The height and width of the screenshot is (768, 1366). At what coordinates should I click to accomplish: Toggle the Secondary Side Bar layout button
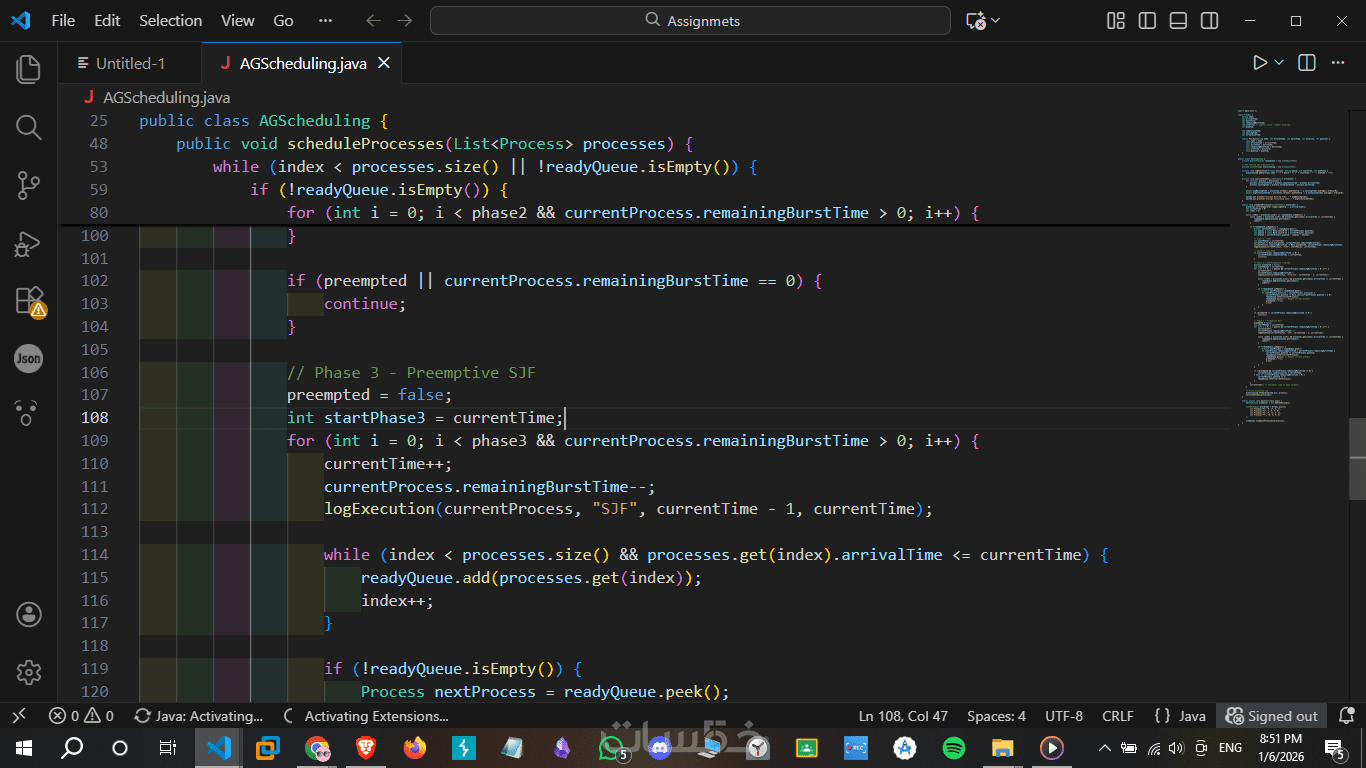pyautogui.click(x=1209, y=21)
